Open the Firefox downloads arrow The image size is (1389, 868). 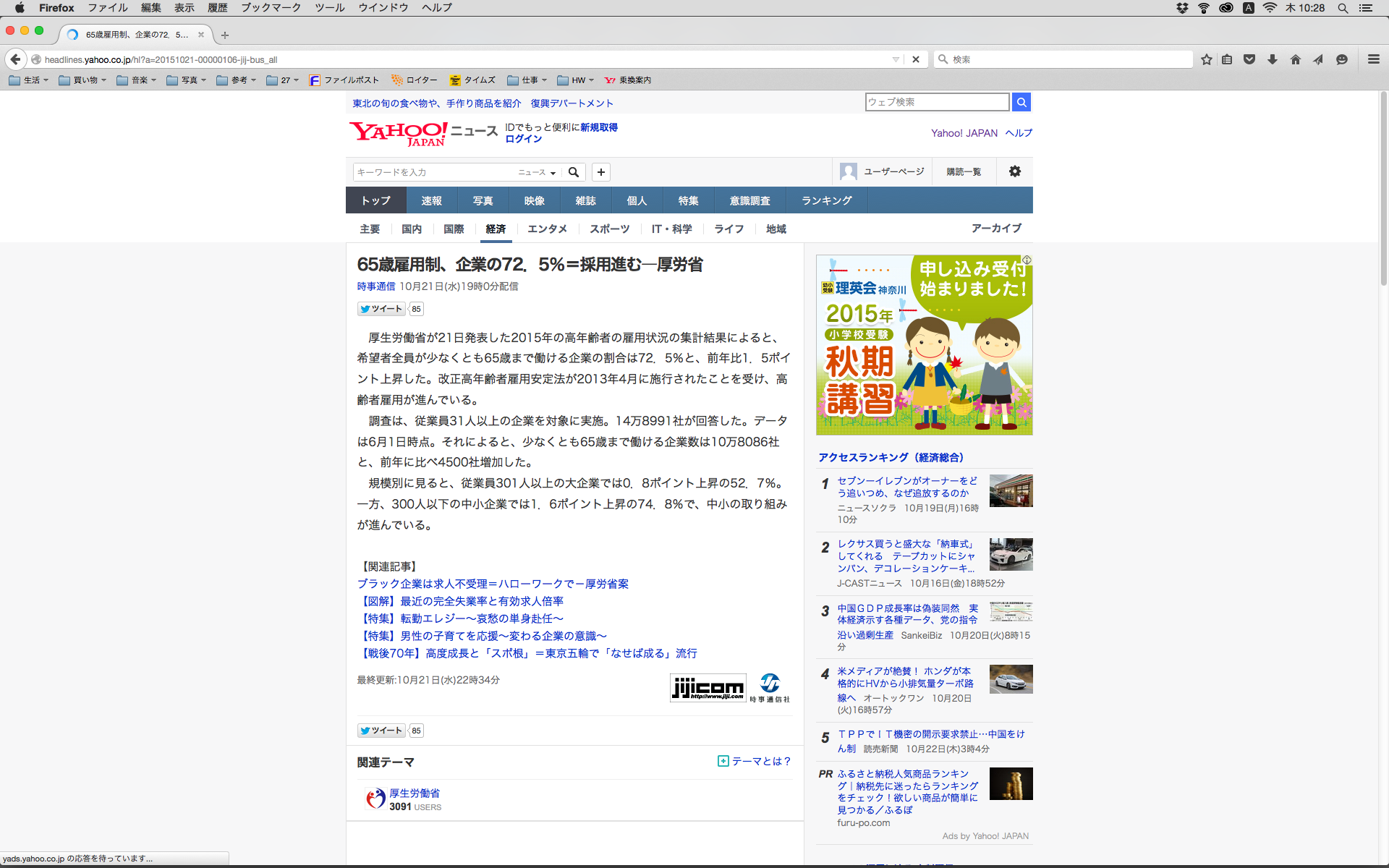pos(1273,59)
